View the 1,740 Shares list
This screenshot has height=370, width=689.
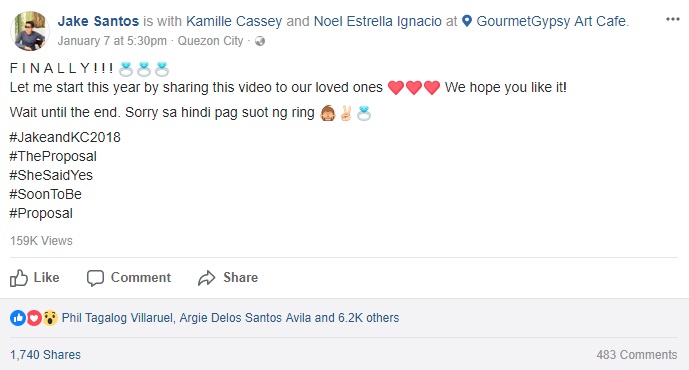coord(45,355)
